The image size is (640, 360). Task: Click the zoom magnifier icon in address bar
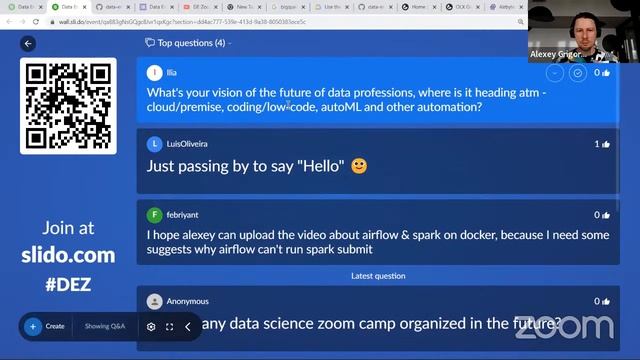point(520,22)
